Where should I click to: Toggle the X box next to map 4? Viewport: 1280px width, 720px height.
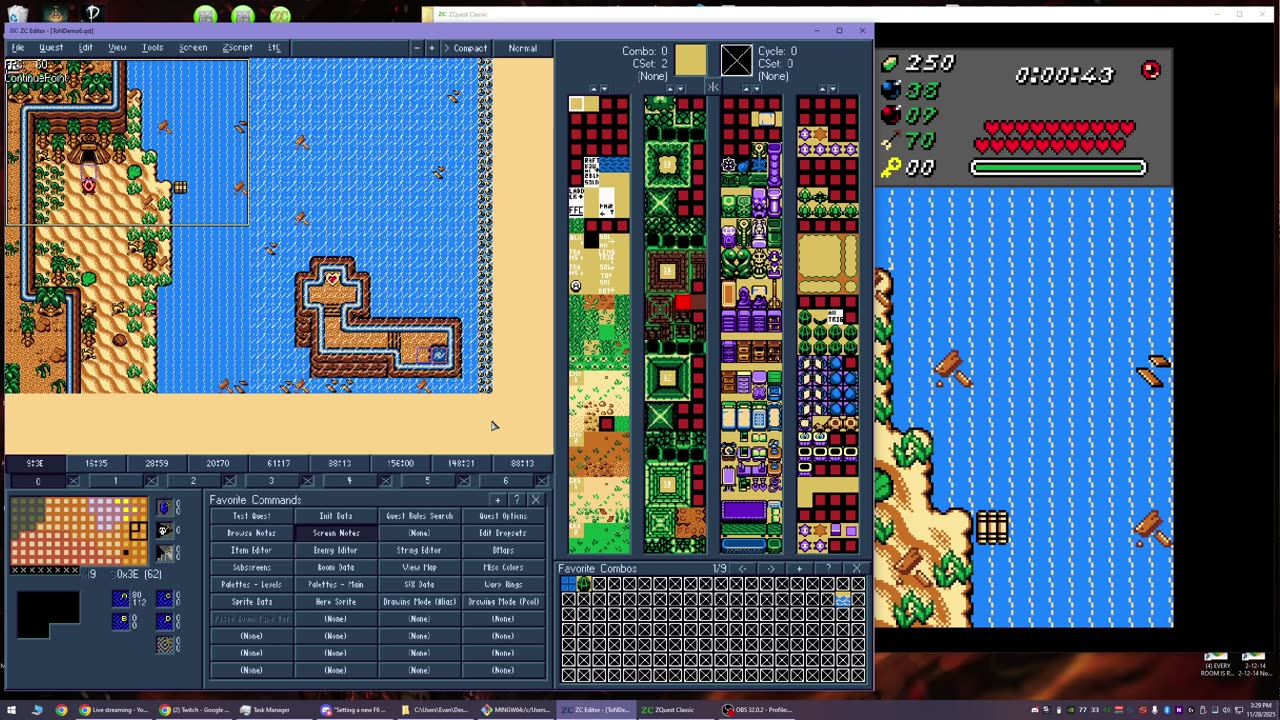coord(385,481)
